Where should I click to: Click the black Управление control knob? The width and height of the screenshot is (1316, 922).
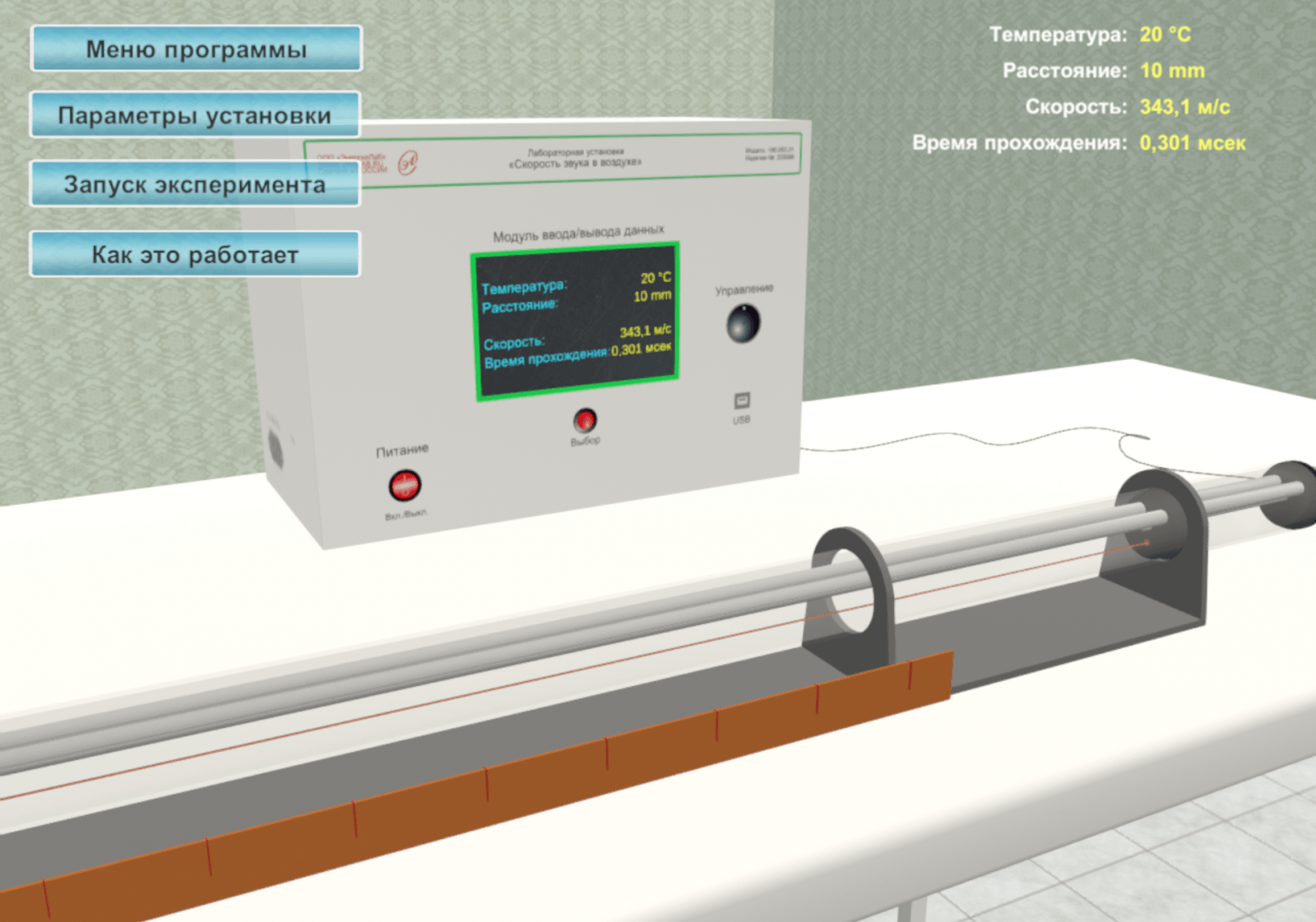743,323
